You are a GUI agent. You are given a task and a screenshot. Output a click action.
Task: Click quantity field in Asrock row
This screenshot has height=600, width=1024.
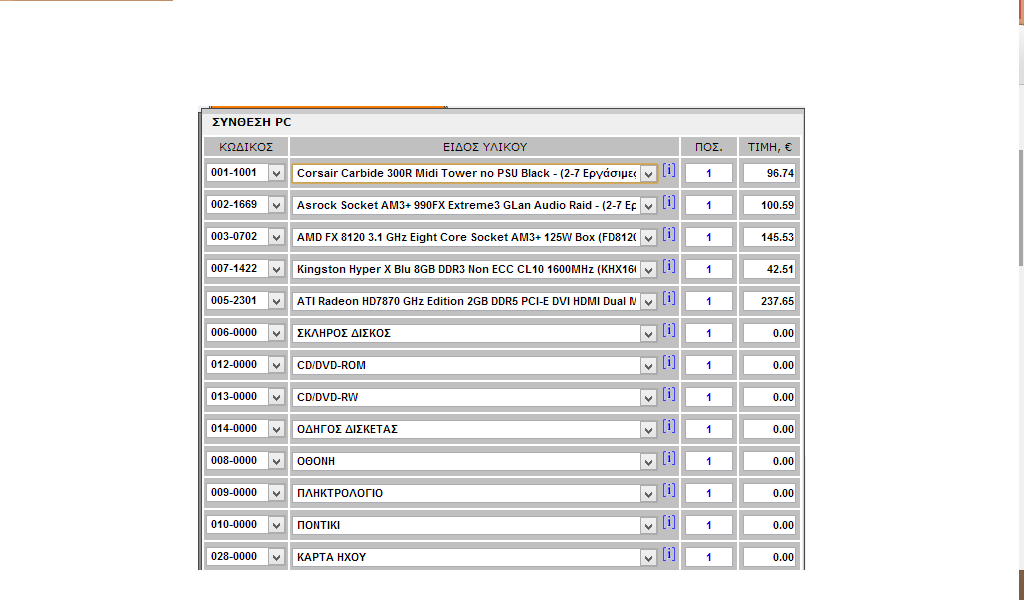[709, 205]
